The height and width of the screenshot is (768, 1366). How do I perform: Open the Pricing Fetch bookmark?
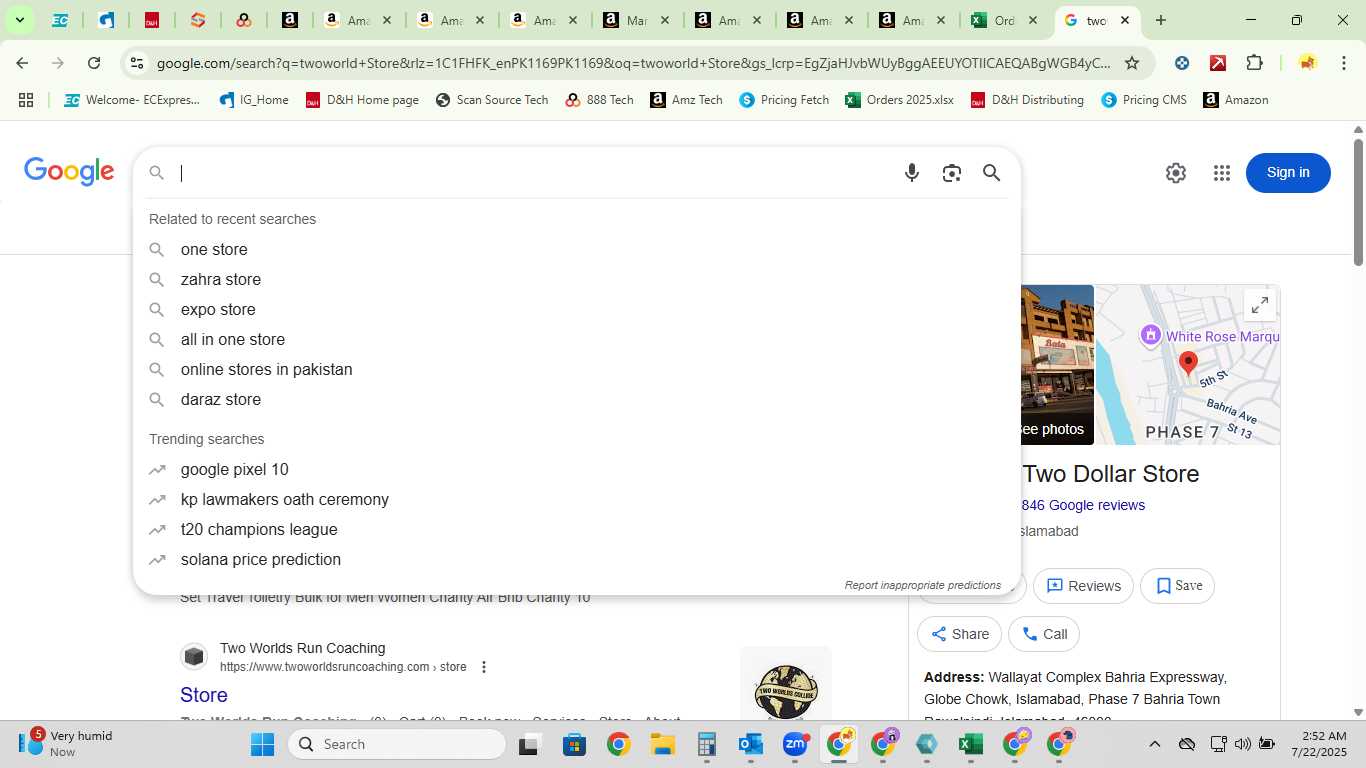pyautogui.click(x=784, y=100)
